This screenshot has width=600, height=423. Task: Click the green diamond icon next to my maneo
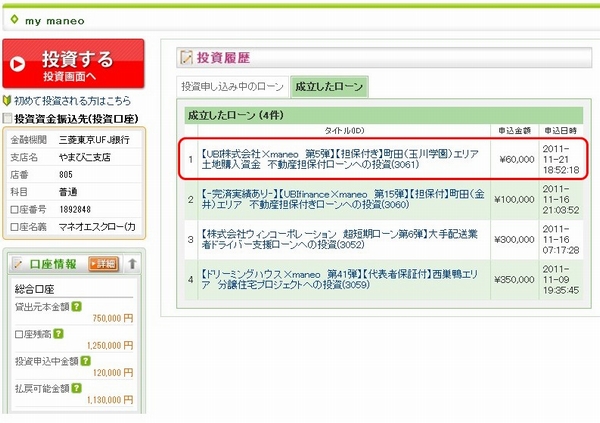point(14,19)
